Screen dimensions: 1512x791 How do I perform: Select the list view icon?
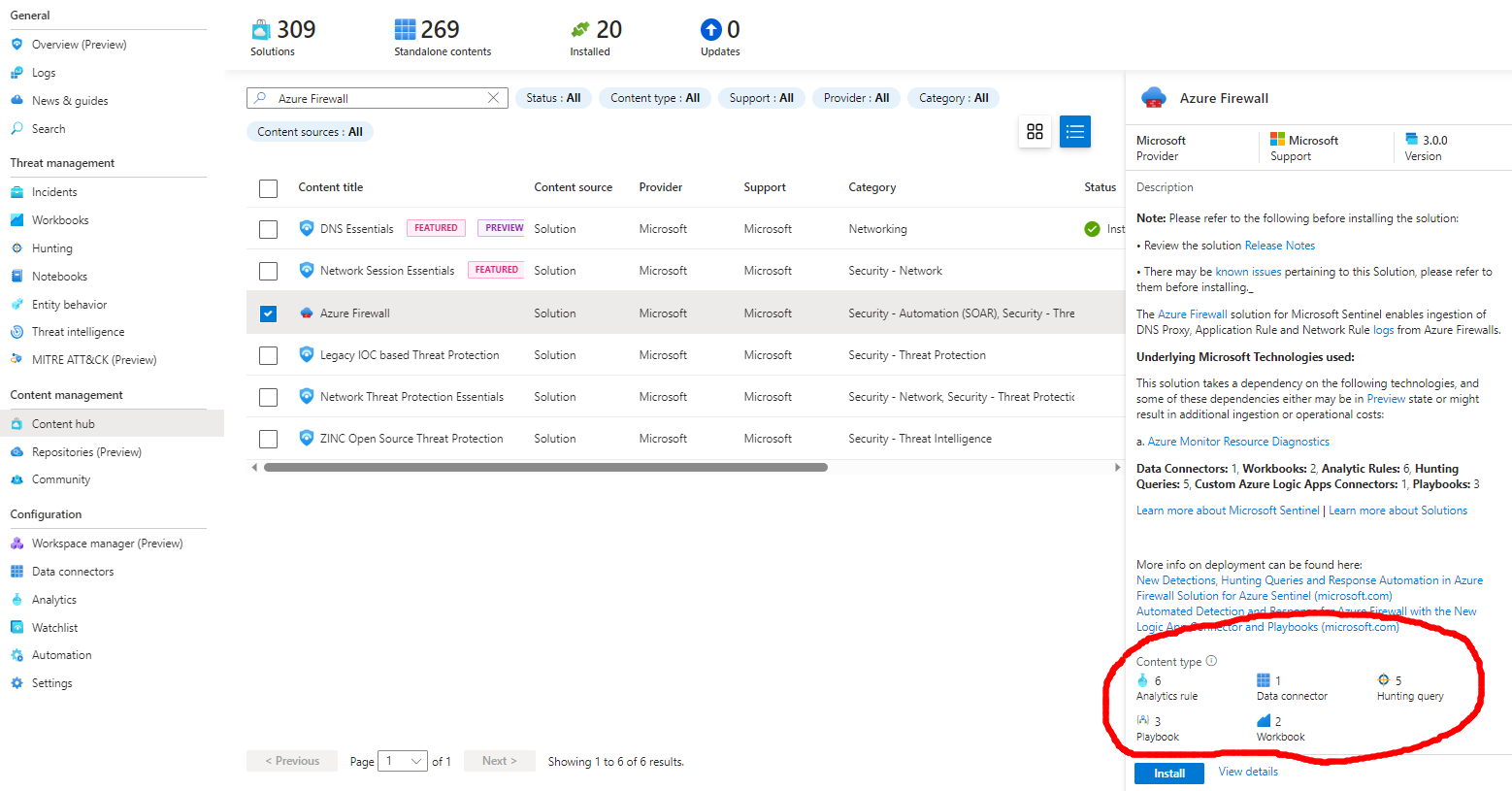[x=1074, y=131]
